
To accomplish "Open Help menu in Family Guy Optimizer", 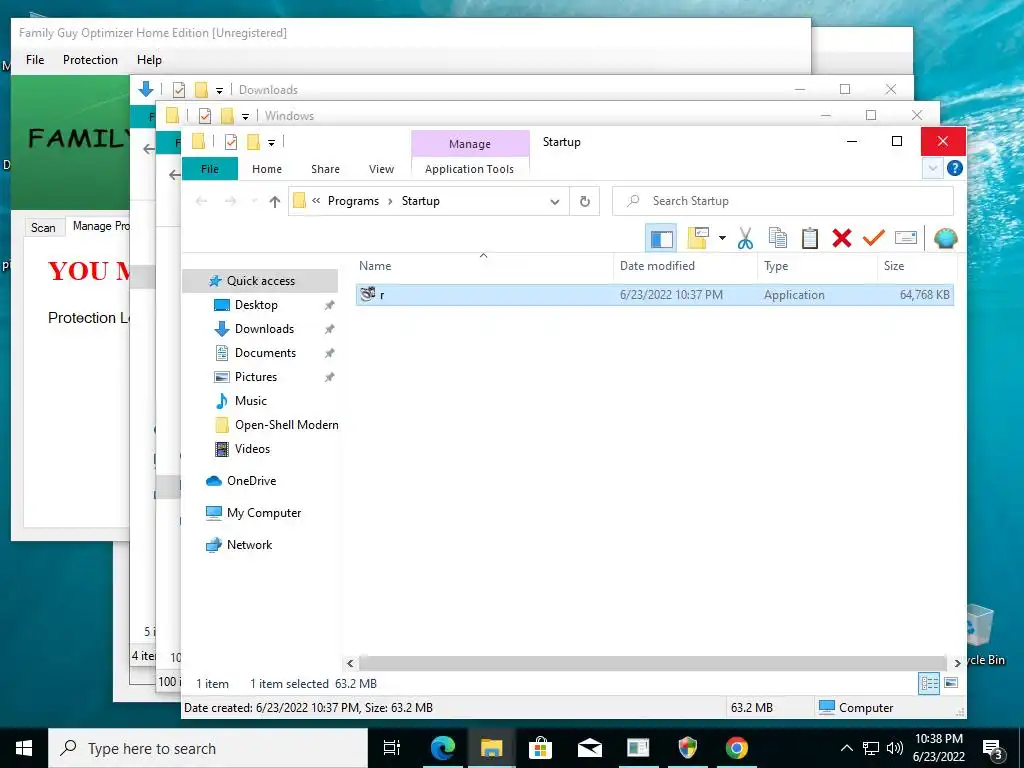I will click(x=149, y=59).
